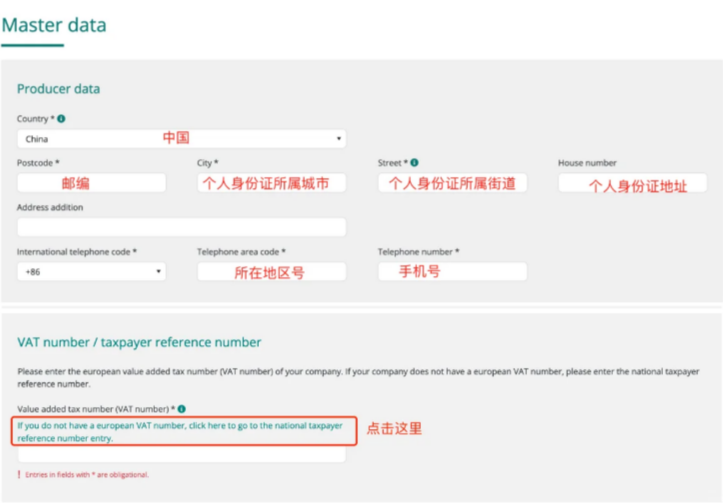
Task: Open the info tooltip for Value added tax number
Action: pos(181,408)
